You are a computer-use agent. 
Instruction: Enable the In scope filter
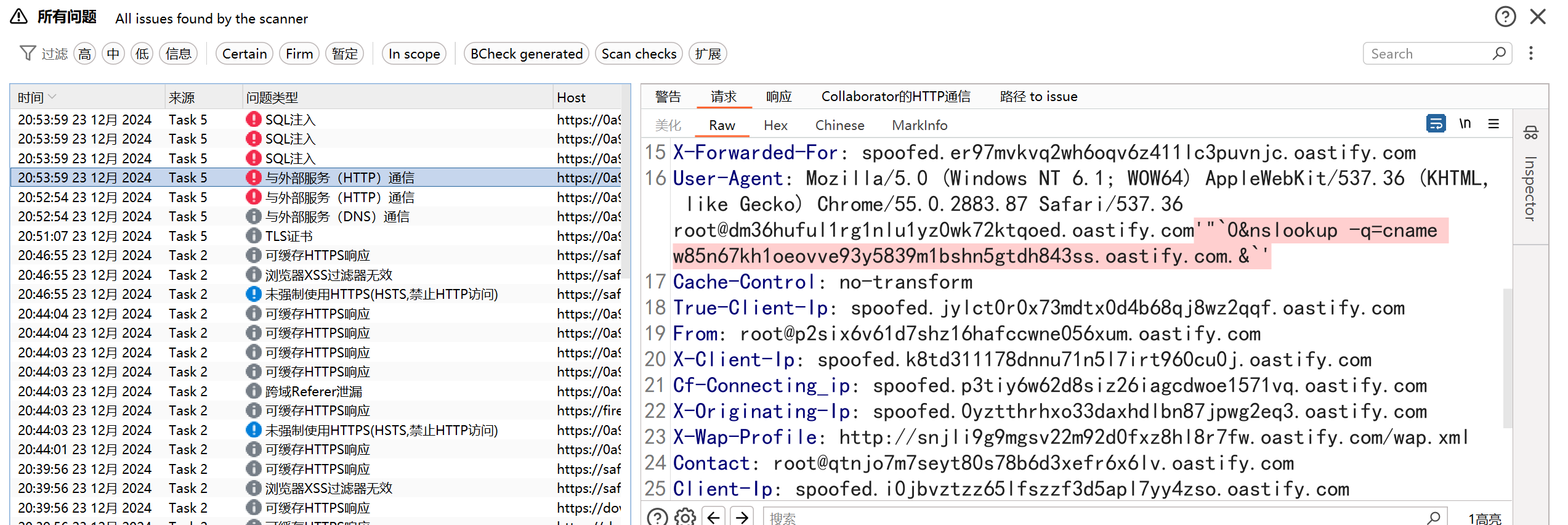click(414, 54)
